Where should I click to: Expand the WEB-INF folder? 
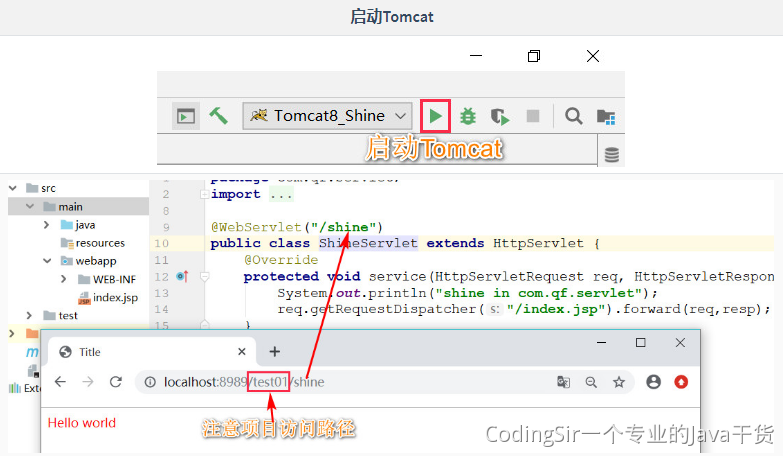pyautogui.click(x=63, y=279)
